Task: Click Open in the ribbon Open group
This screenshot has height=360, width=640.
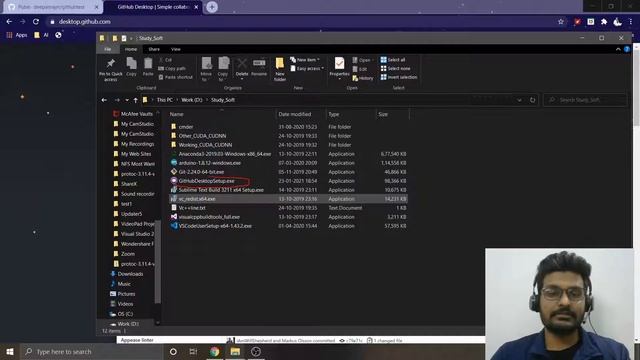Action: click(x=362, y=60)
